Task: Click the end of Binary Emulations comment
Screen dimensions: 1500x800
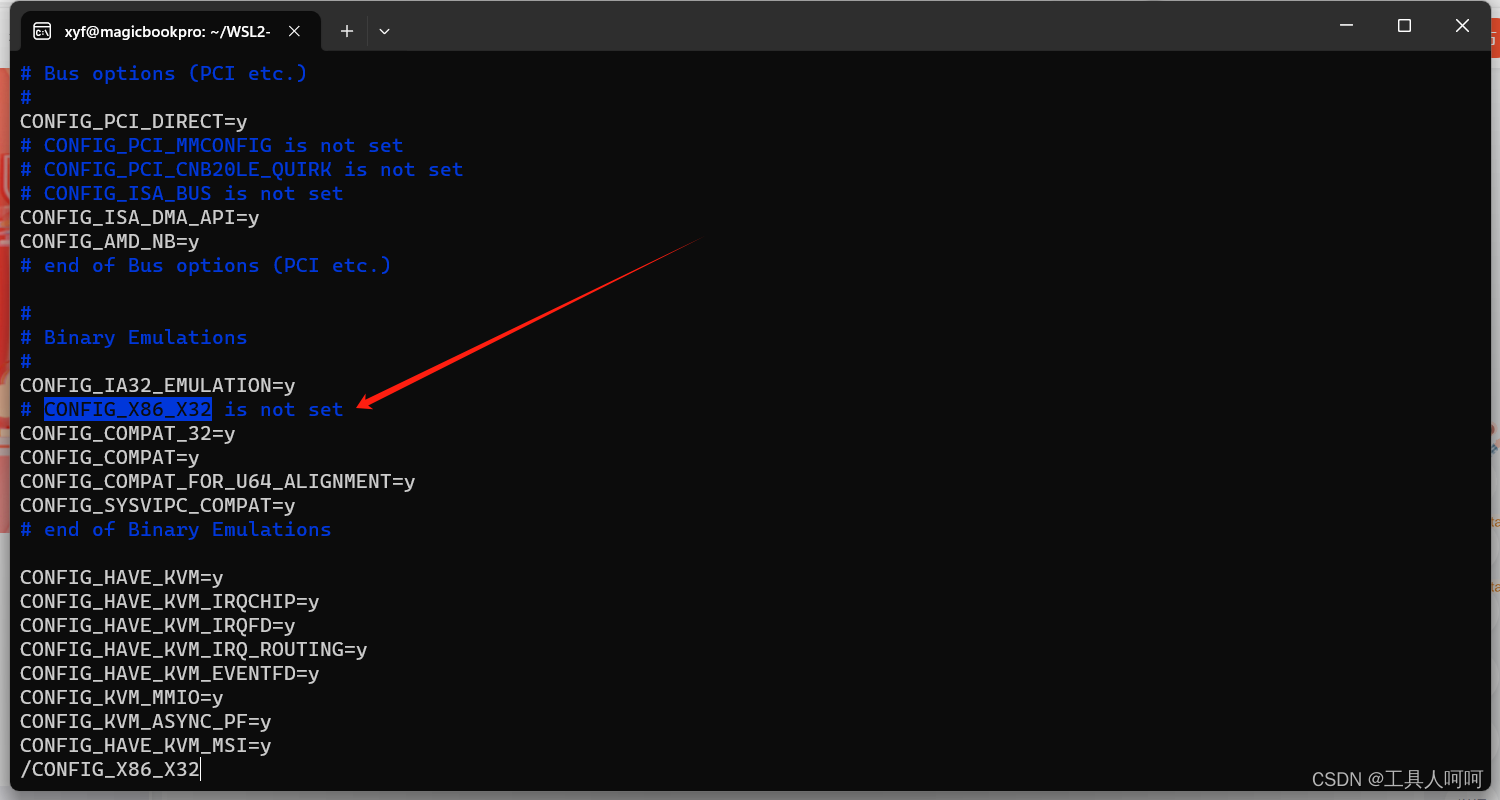Action: 175,530
